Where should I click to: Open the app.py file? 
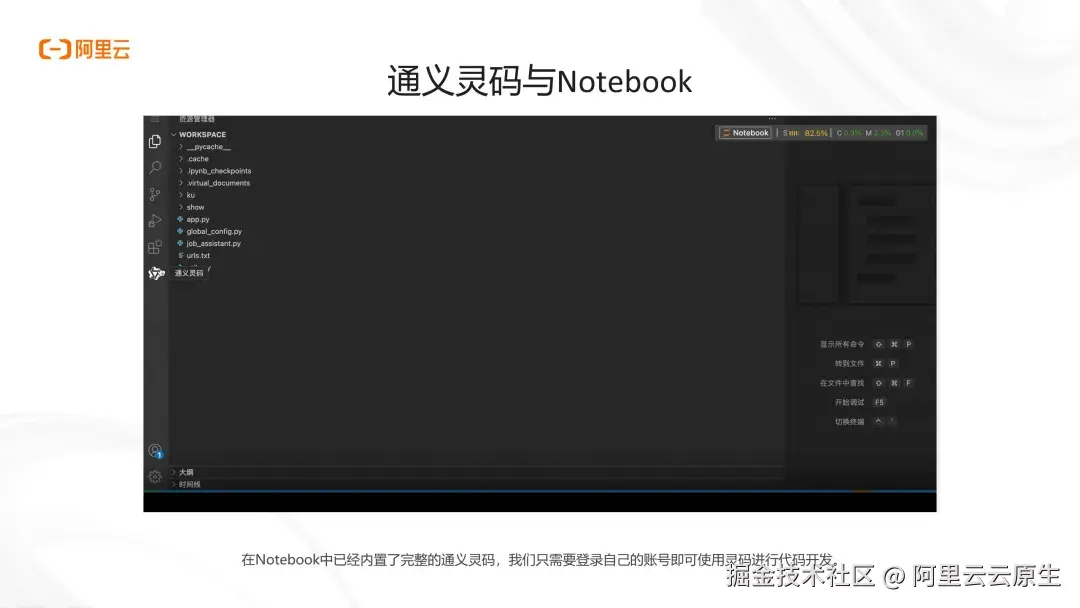click(x=198, y=219)
